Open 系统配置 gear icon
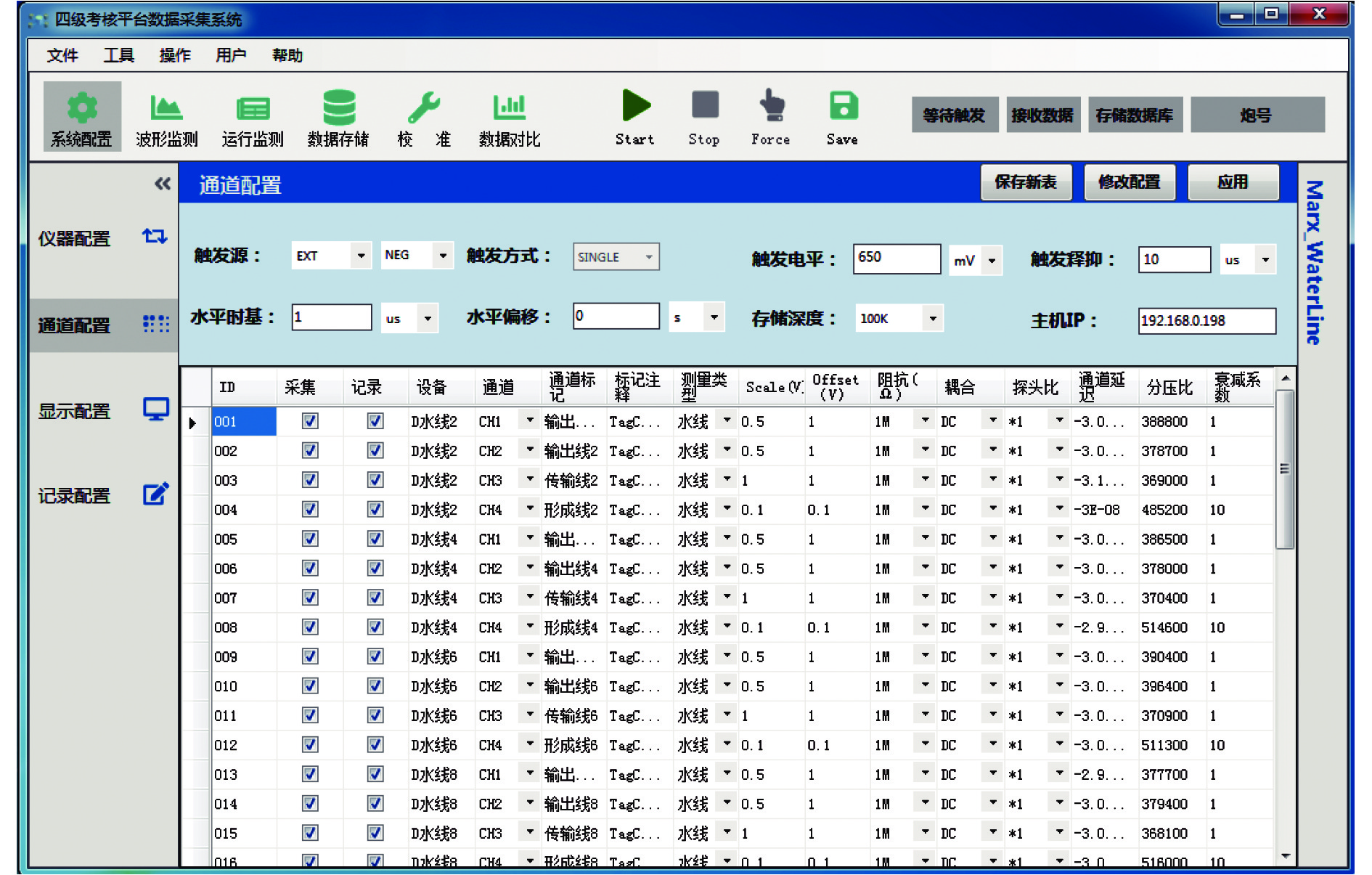 click(82, 107)
